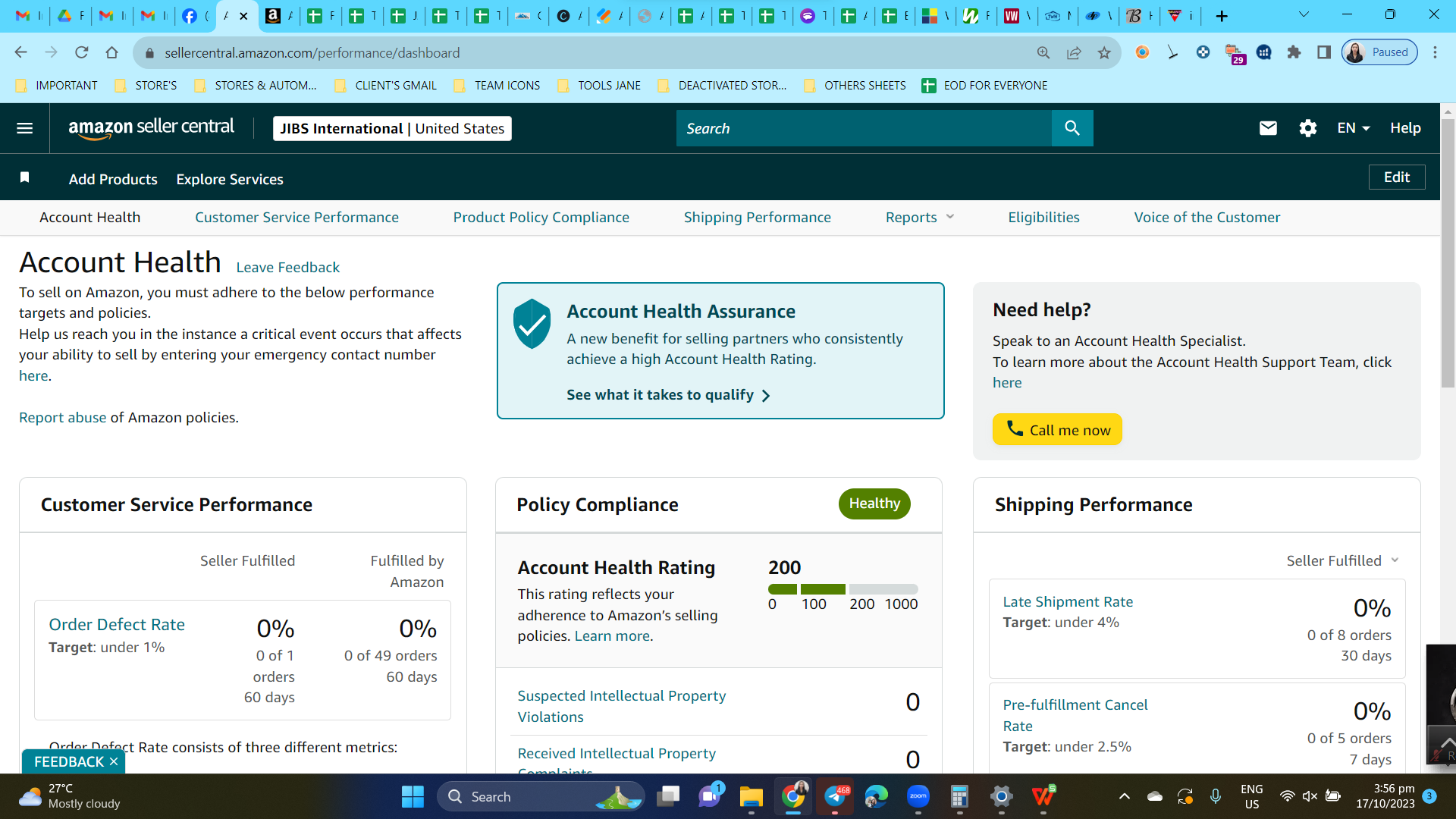This screenshot has height=819, width=1456.
Task: Open the buyer messages envelope icon
Action: pyautogui.click(x=1268, y=128)
